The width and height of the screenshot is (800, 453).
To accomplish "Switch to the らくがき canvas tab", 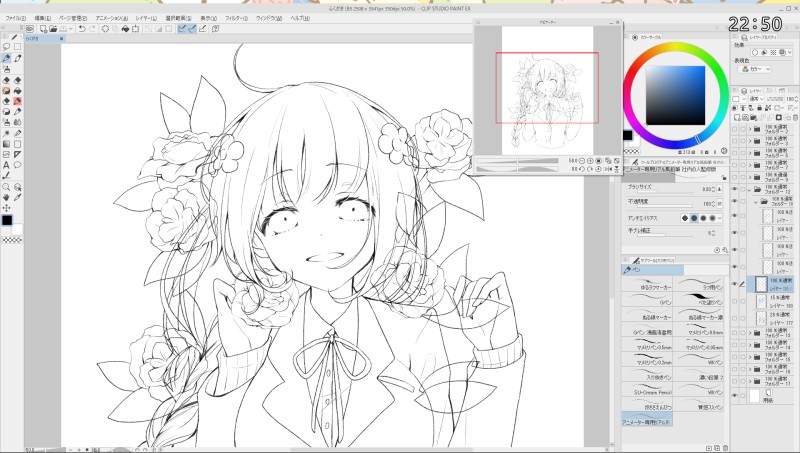I will click(43, 38).
